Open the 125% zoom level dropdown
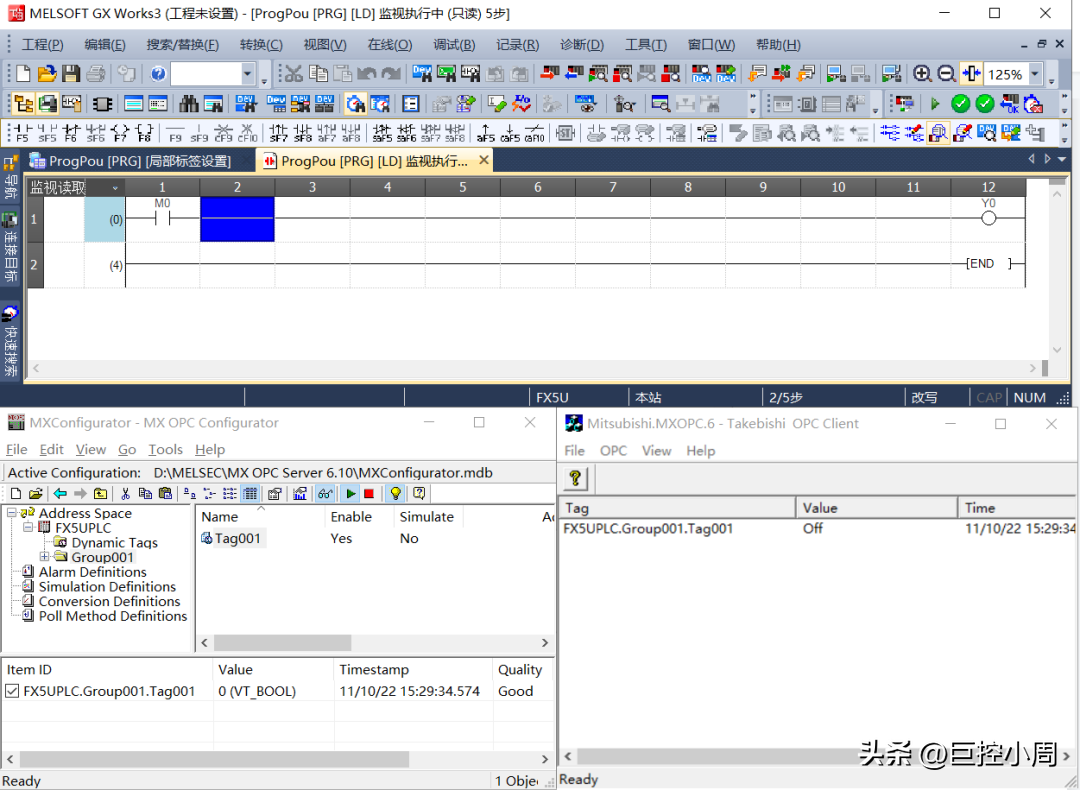Viewport: 1080px width, 790px height. (x=1035, y=74)
